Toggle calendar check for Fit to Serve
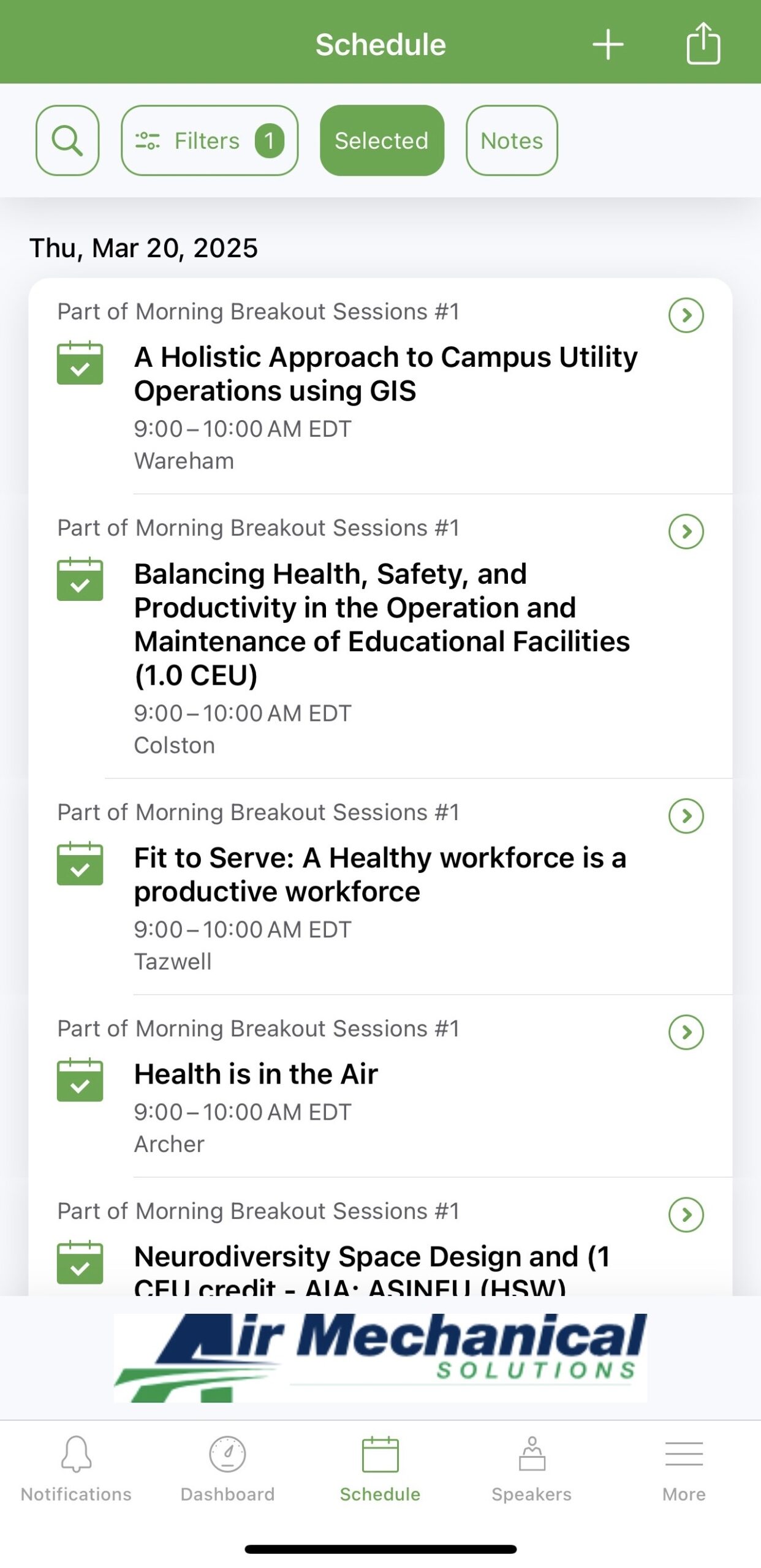The width and height of the screenshot is (761, 1568). click(80, 864)
